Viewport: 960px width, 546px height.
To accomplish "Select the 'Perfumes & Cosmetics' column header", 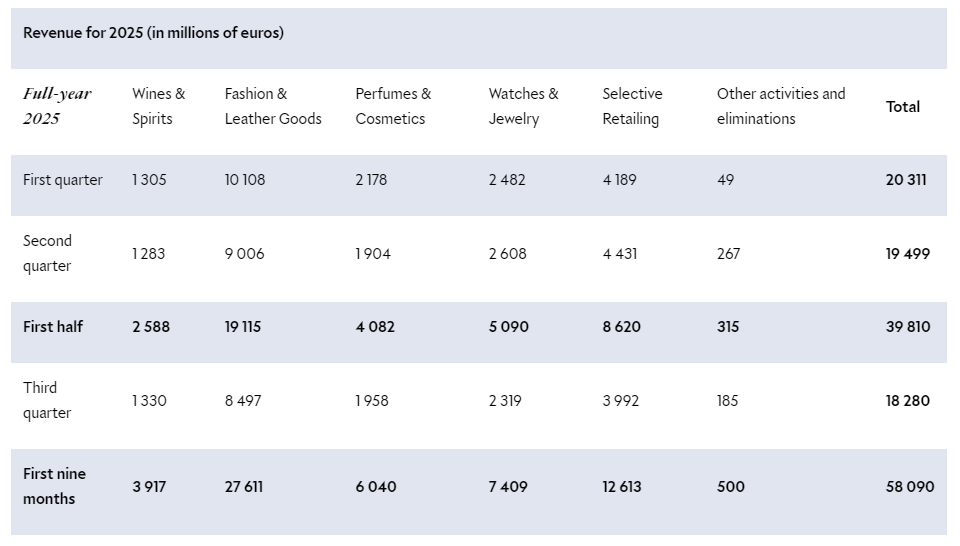I will (x=393, y=106).
